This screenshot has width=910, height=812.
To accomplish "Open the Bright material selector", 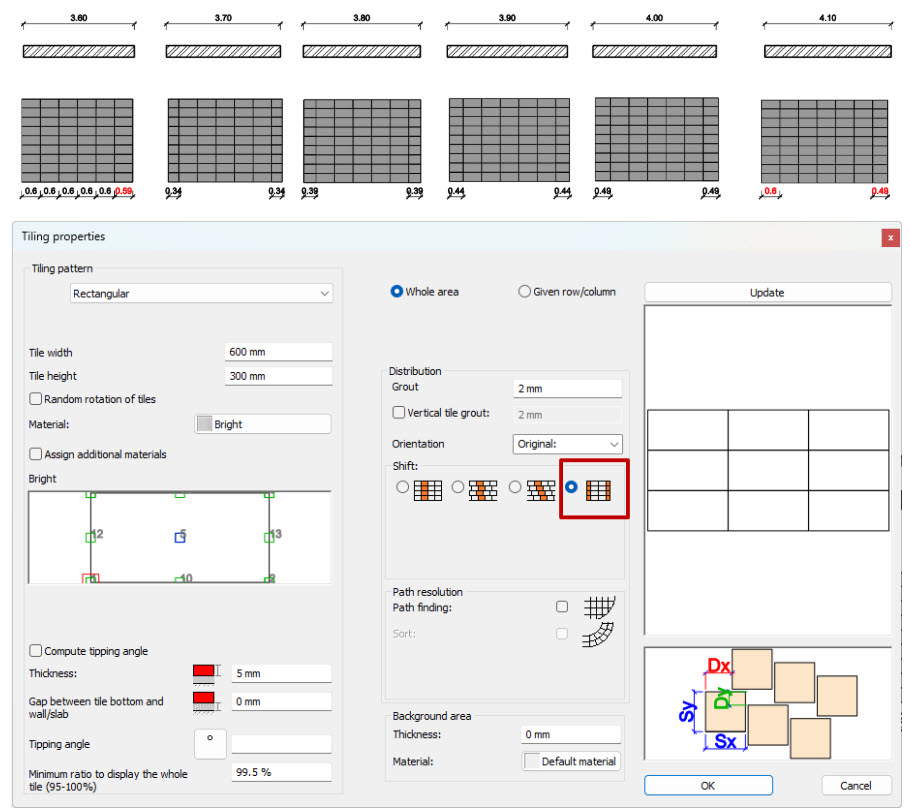I will (x=263, y=424).
